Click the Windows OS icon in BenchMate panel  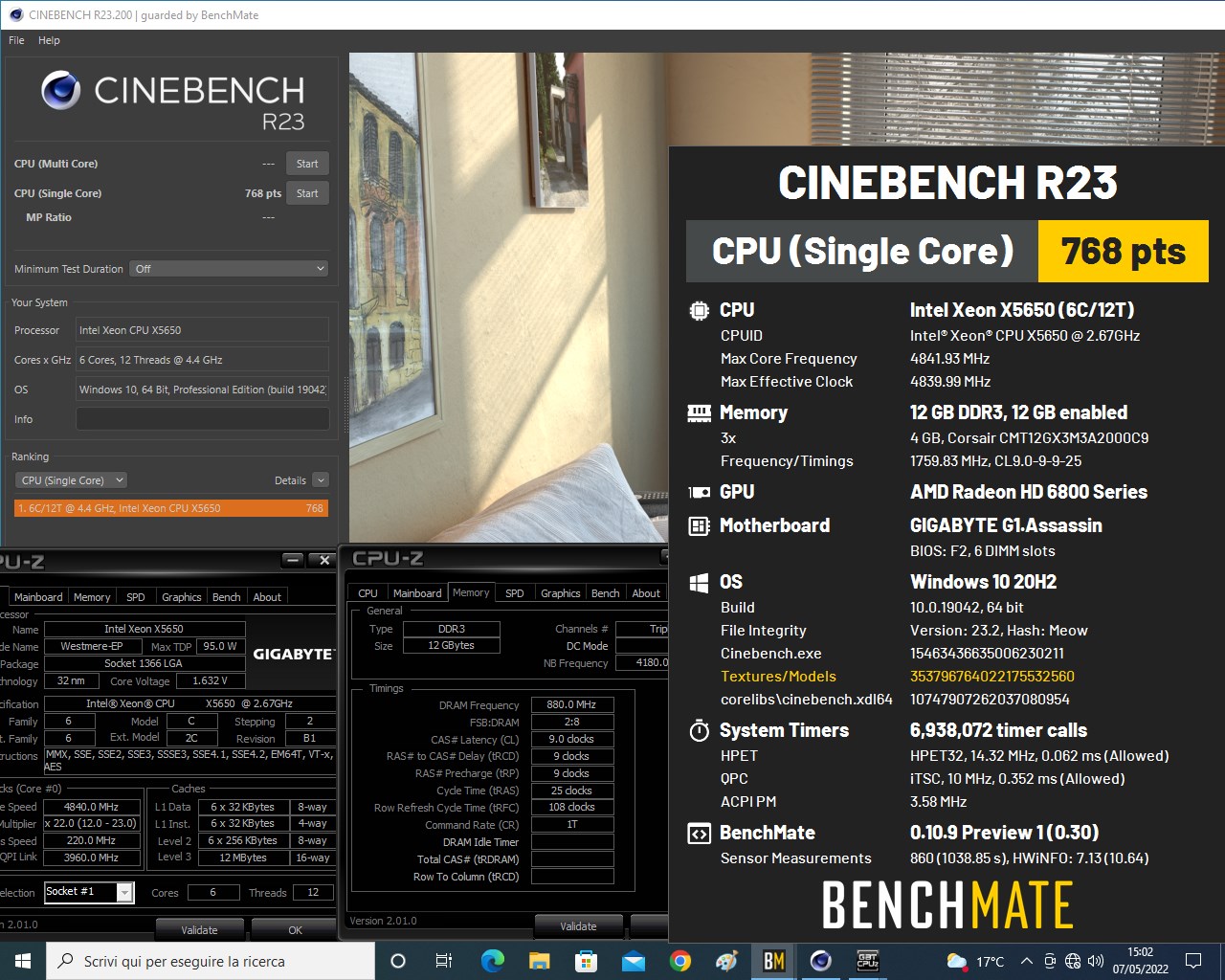tap(699, 582)
